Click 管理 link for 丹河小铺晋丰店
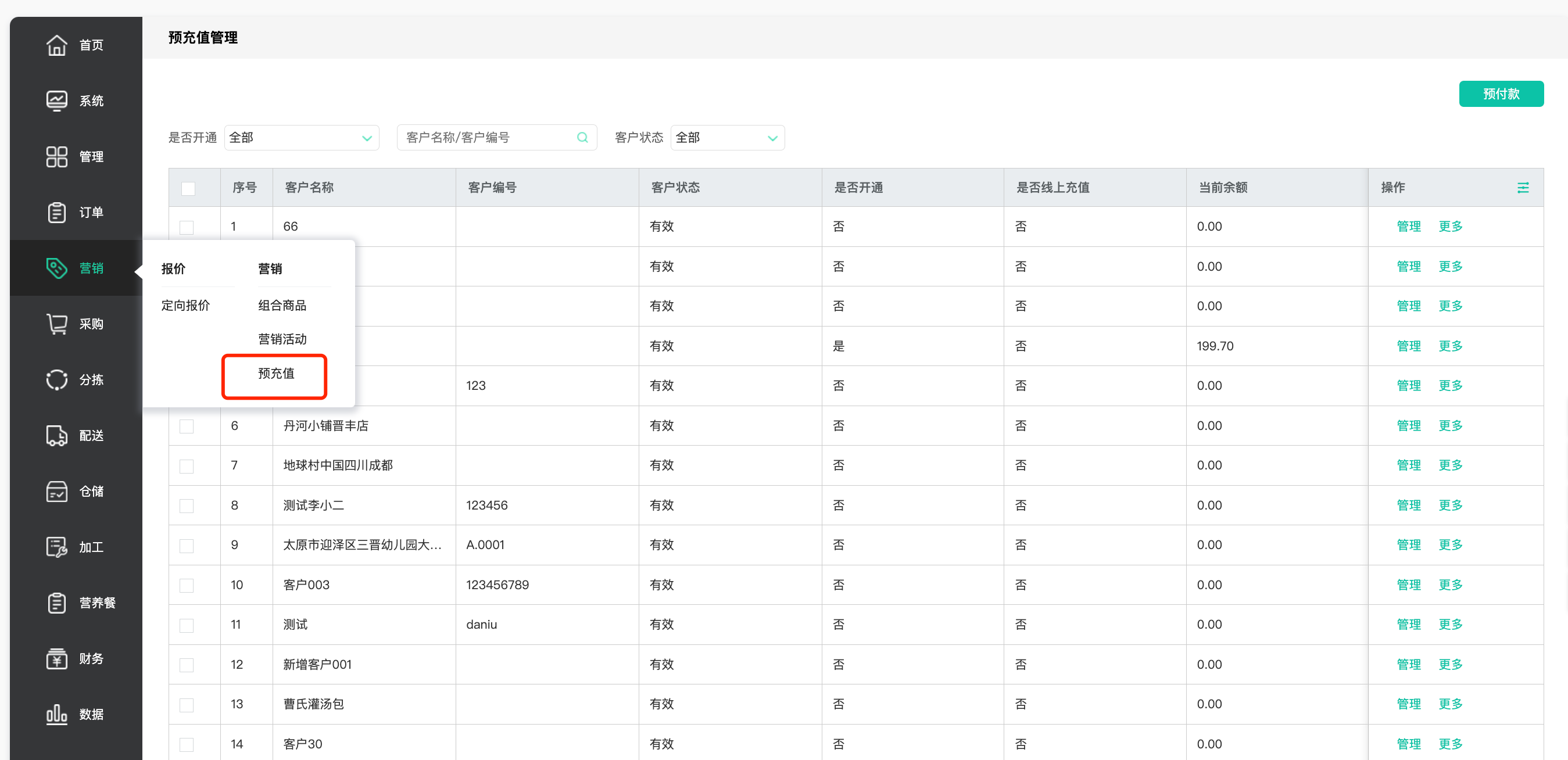 click(1408, 426)
